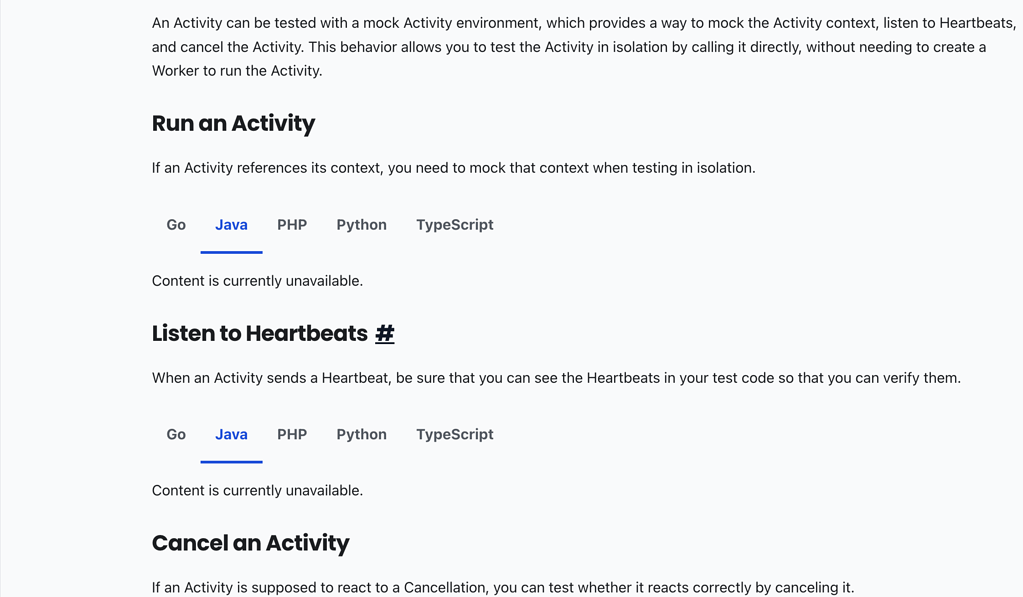The width and height of the screenshot is (1023, 597).
Task: Click the Cancel an Activity heading
Action: pyautogui.click(x=250, y=543)
